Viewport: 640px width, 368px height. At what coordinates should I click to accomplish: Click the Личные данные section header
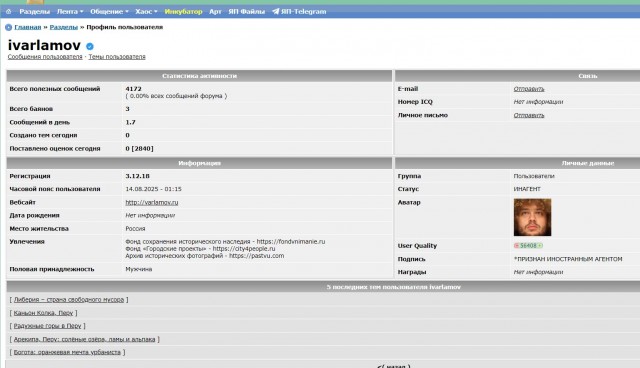tap(588, 163)
